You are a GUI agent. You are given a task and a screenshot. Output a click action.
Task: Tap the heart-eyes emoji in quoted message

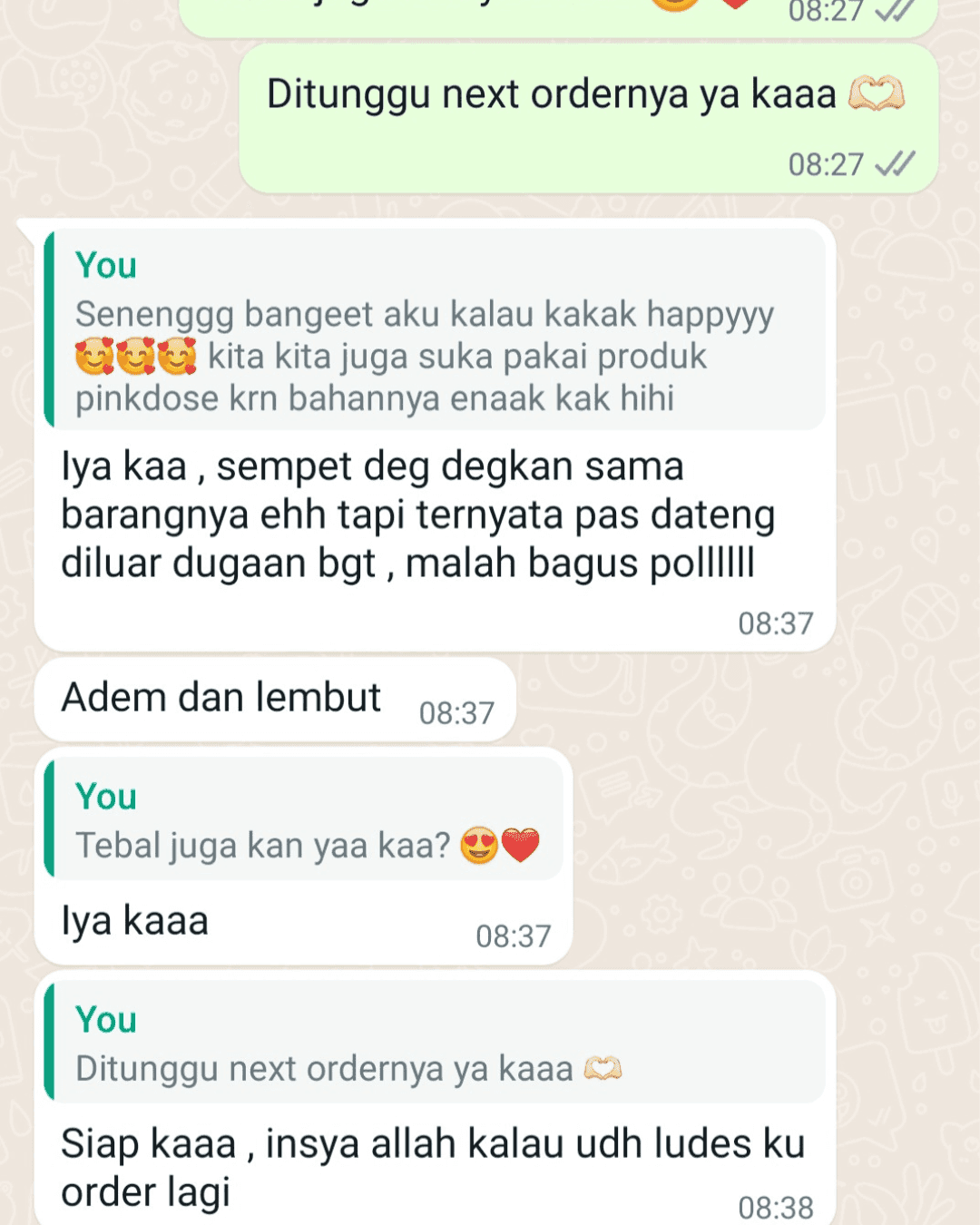coord(479,846)
